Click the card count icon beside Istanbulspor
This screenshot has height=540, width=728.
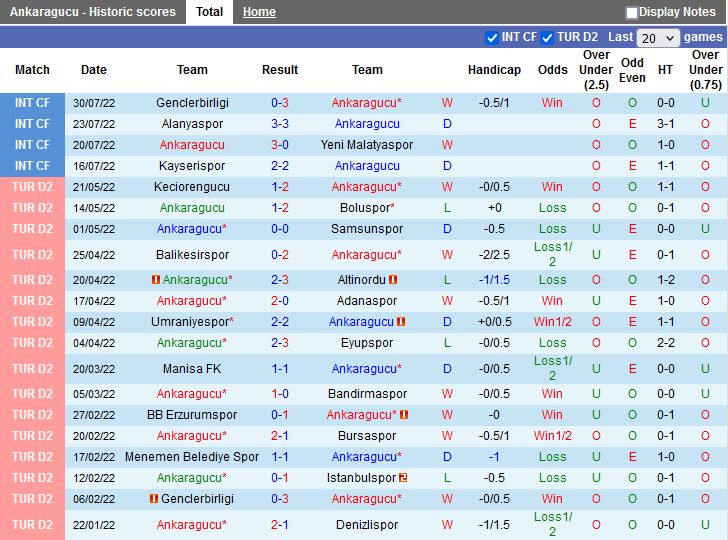point(403,478)
